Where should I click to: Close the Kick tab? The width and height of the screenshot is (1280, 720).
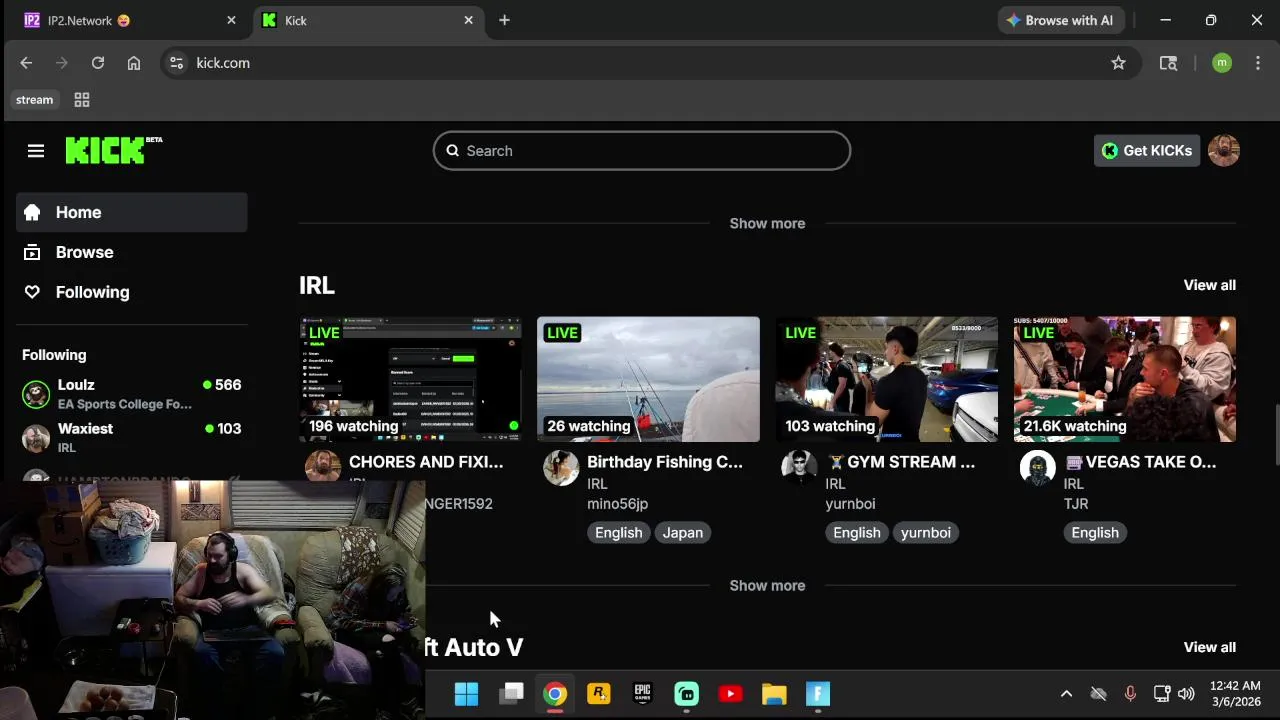pos(468,20)
